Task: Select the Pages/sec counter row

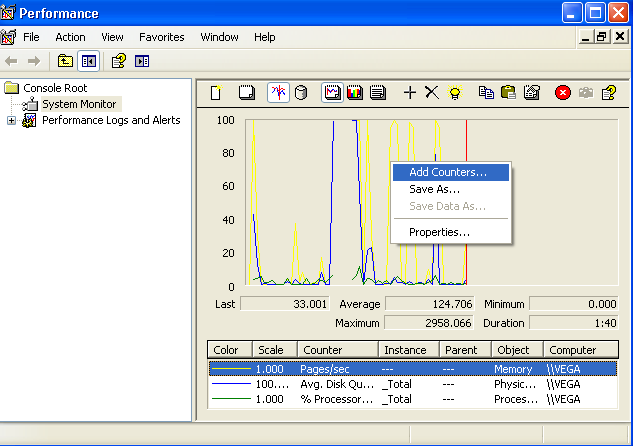Action: click(x=413, y=369)
